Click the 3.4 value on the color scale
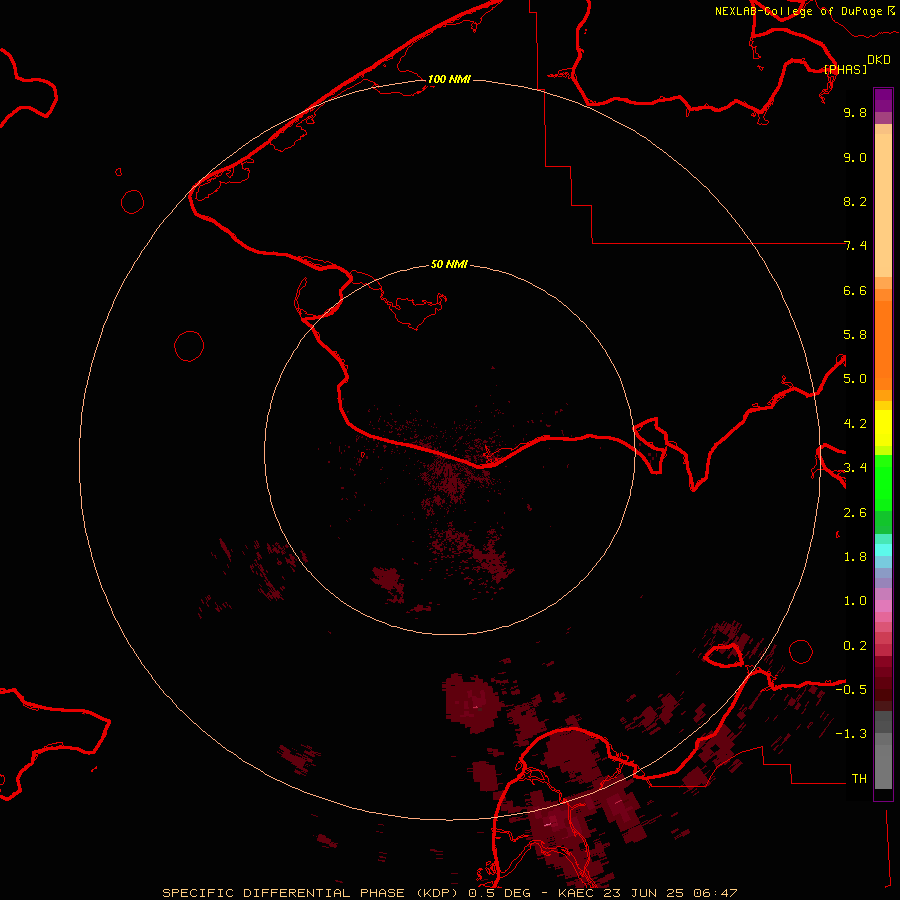The height and width of the screenshot is (900, 900). tap(855, 468)
